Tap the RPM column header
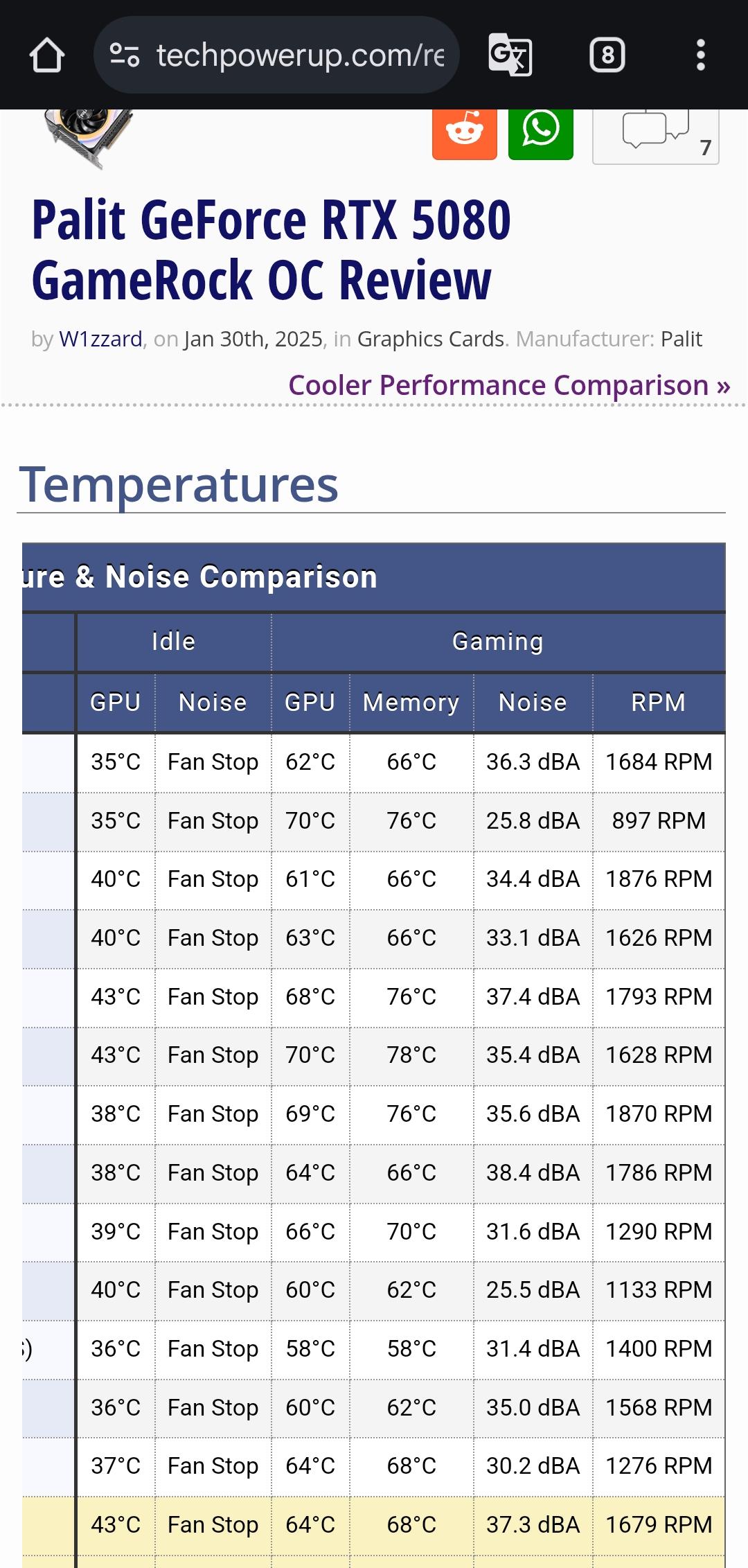 [x=659, y=703]
